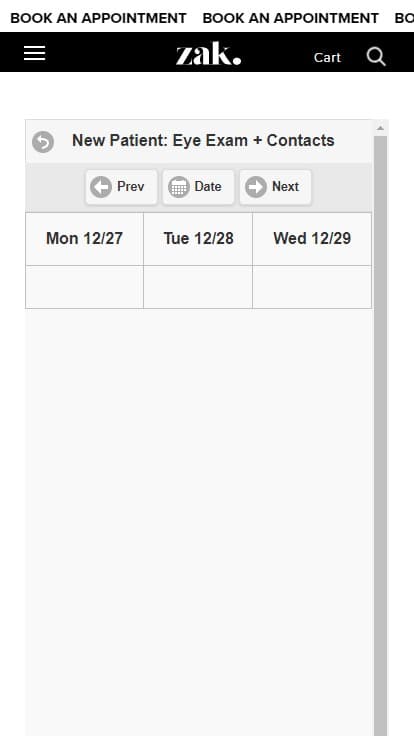Click the second BOOK AN APPOINTMENT banner link
This screenshot has height=736, width=414.
(291, 18)
